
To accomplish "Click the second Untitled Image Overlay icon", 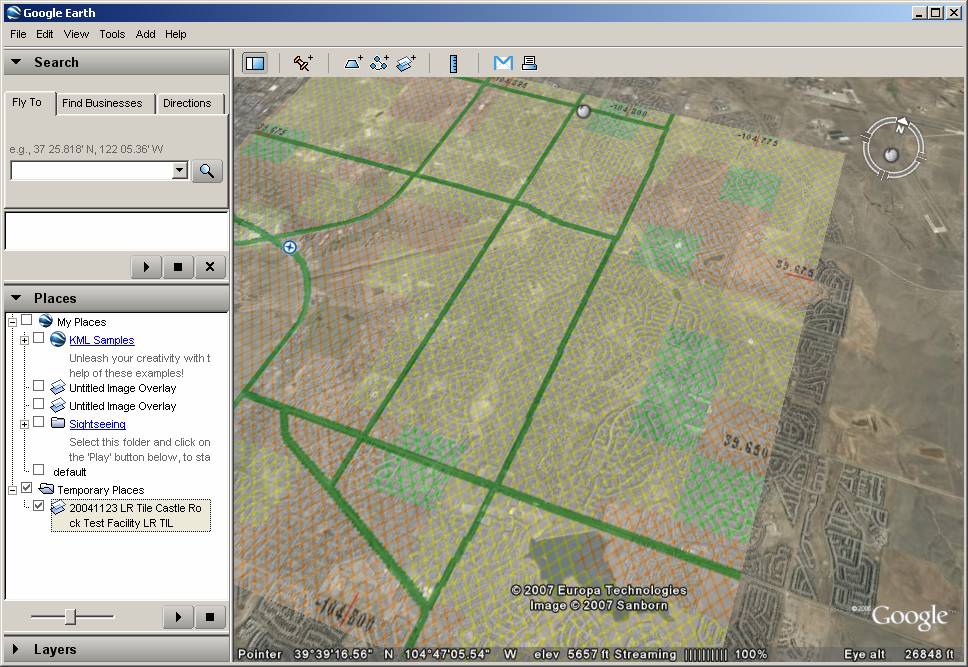I will [58, 405].
